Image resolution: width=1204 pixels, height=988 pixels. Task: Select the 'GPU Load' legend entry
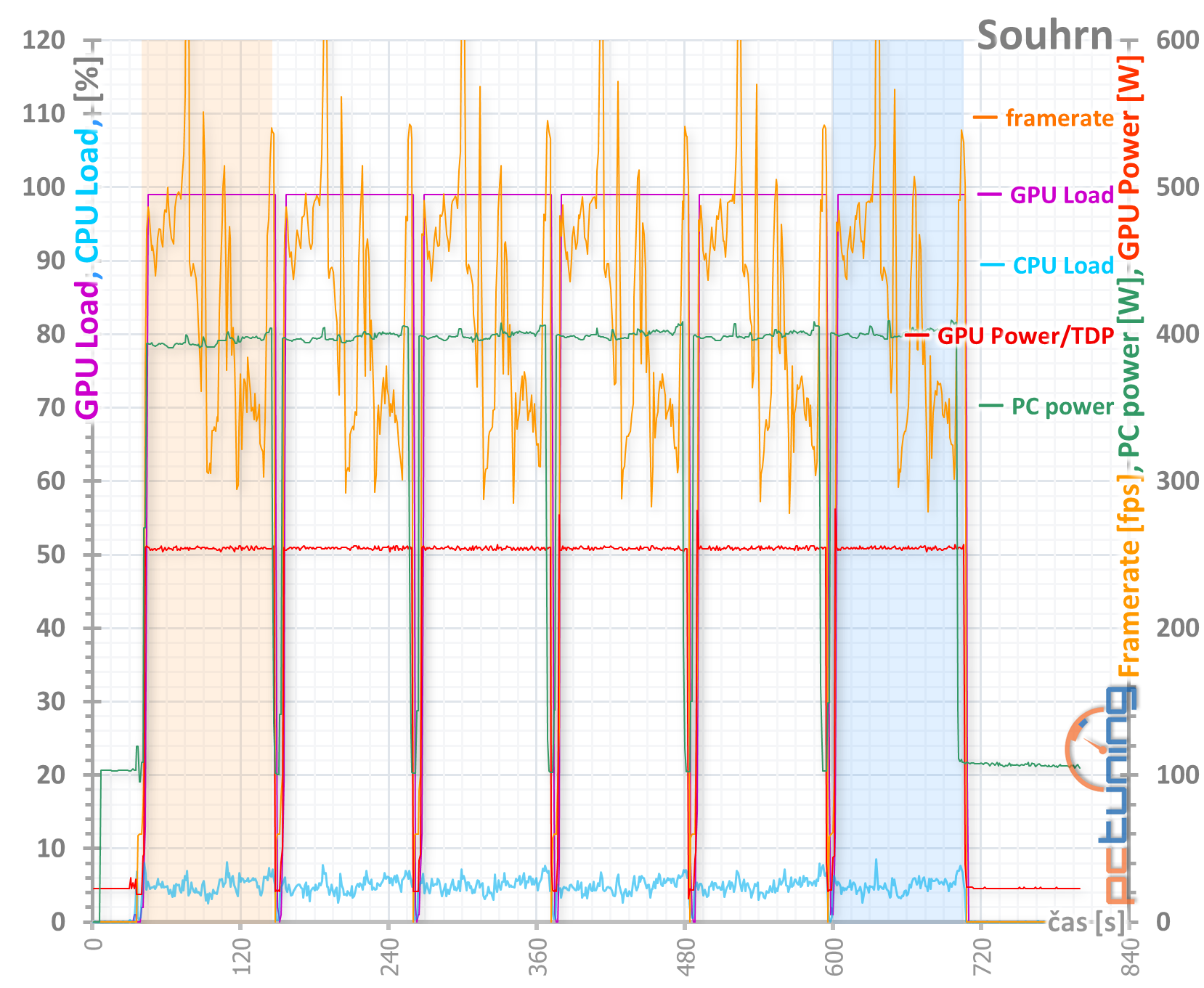tap(1046, 195)
